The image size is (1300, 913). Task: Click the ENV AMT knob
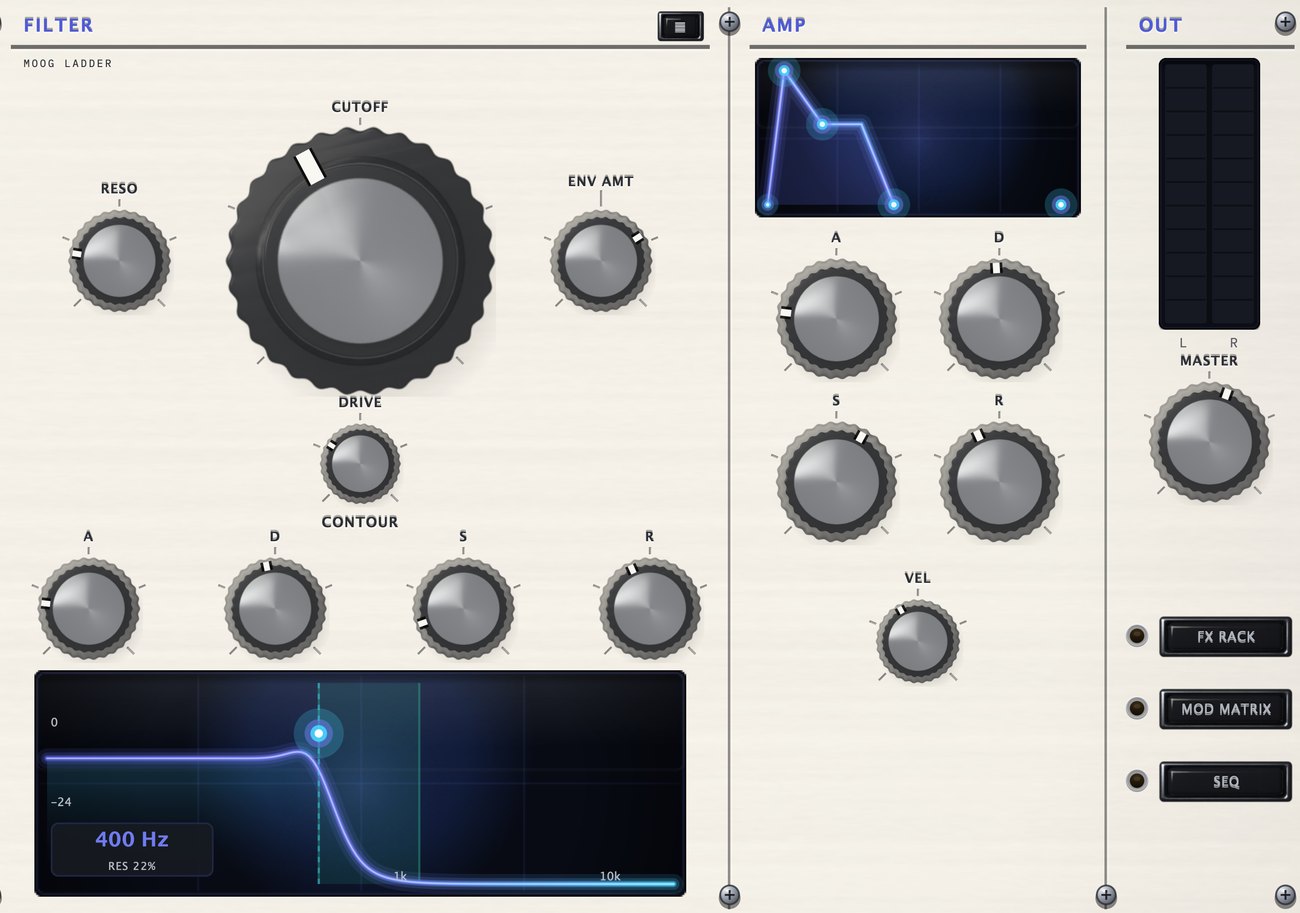click(x=601, y=260)
